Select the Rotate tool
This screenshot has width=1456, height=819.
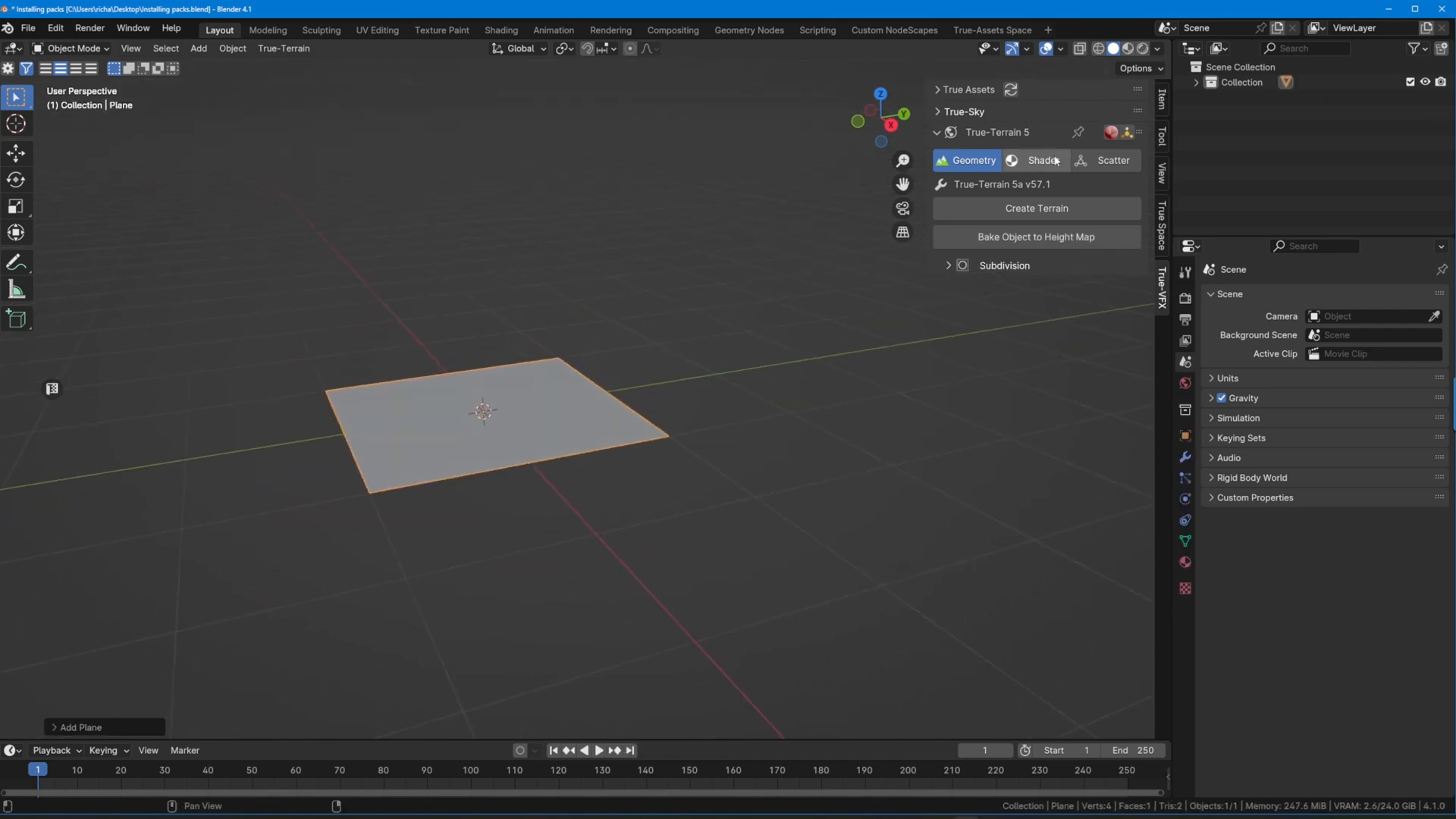click(16, 180)
